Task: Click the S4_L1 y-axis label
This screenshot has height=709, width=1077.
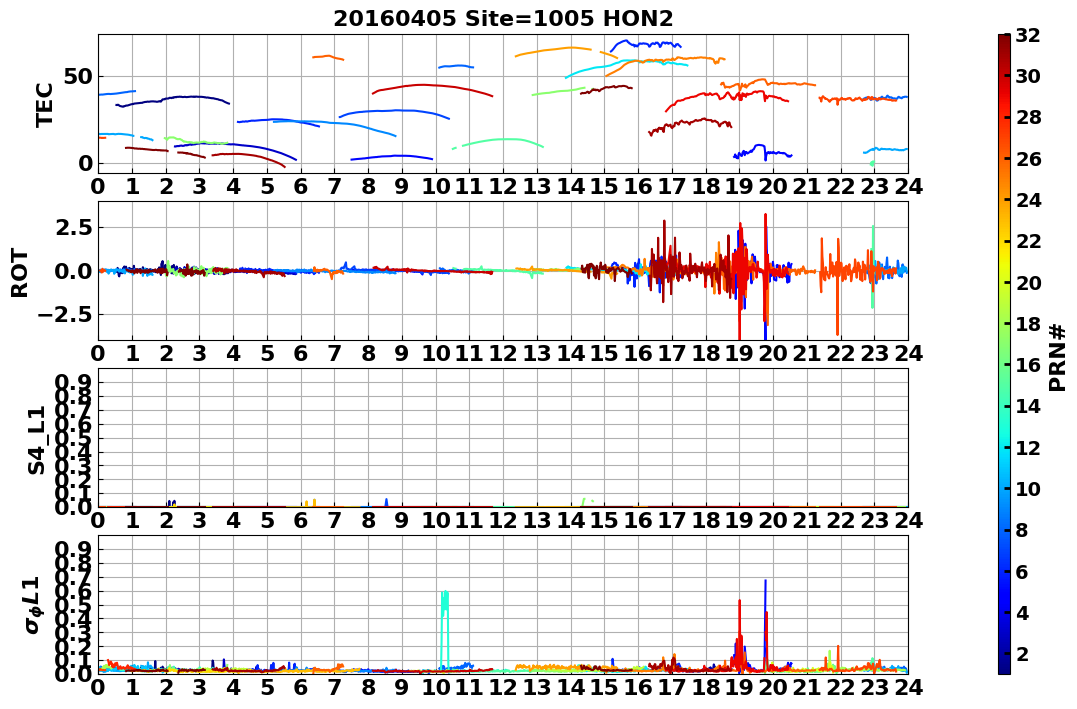Action: pos(36,440)
